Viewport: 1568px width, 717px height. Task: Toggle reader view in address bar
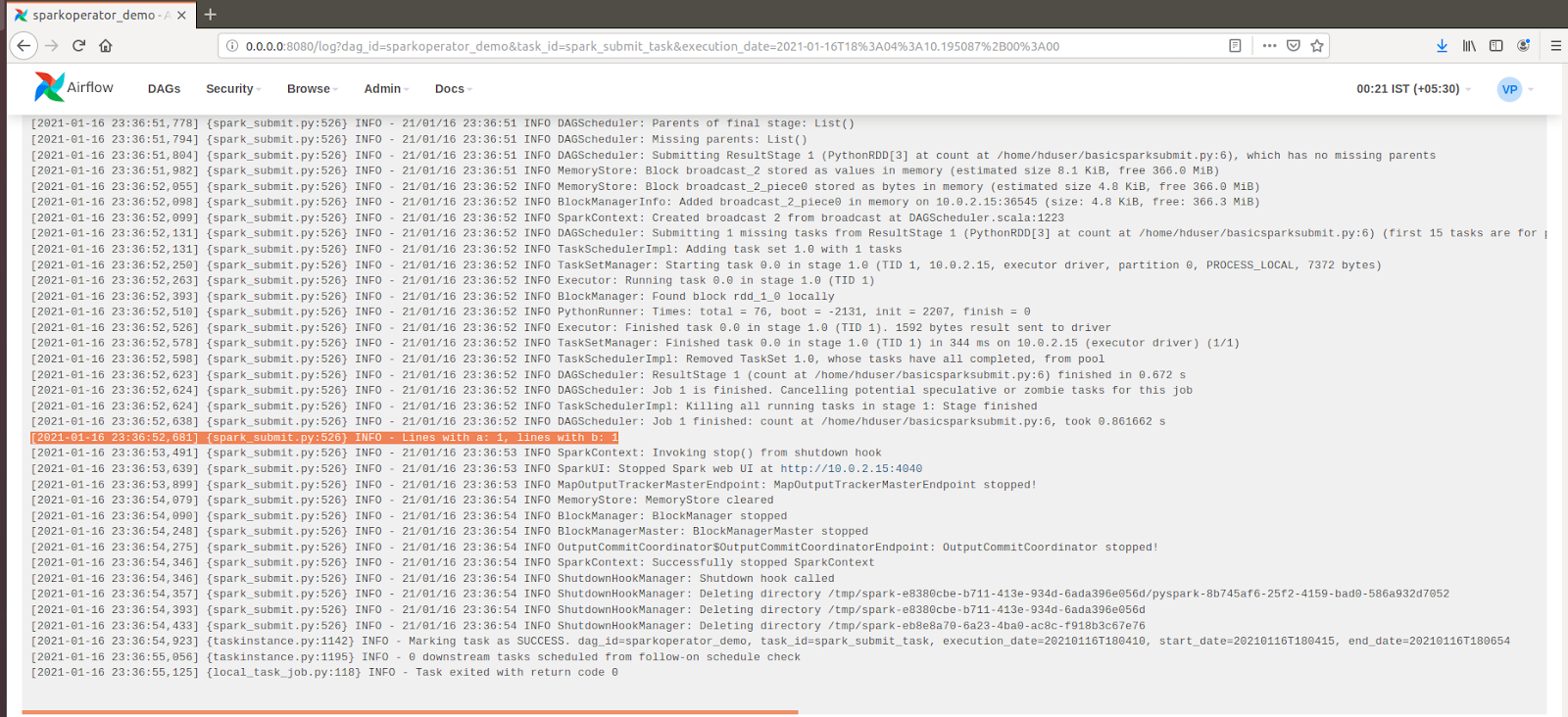tap(1235, 45)
